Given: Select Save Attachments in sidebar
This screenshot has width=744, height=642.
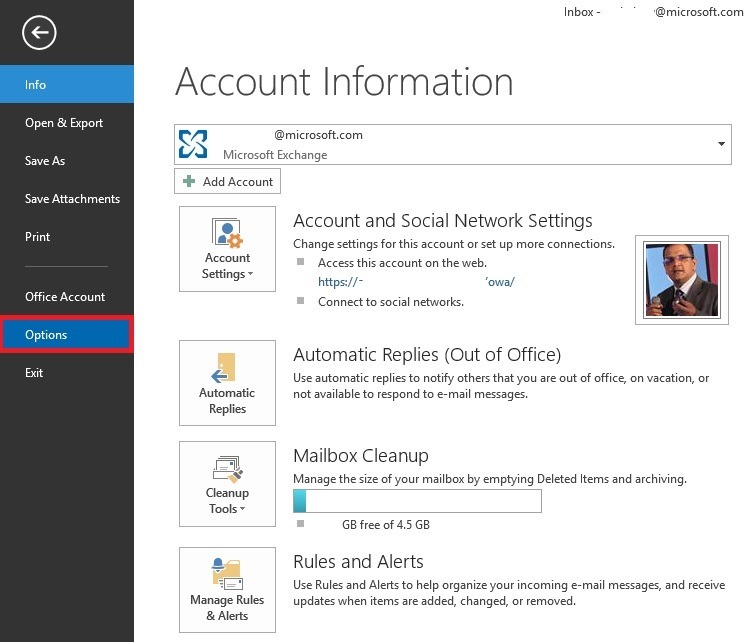Looking at the screenshot, I should click(x=67, y=198).
